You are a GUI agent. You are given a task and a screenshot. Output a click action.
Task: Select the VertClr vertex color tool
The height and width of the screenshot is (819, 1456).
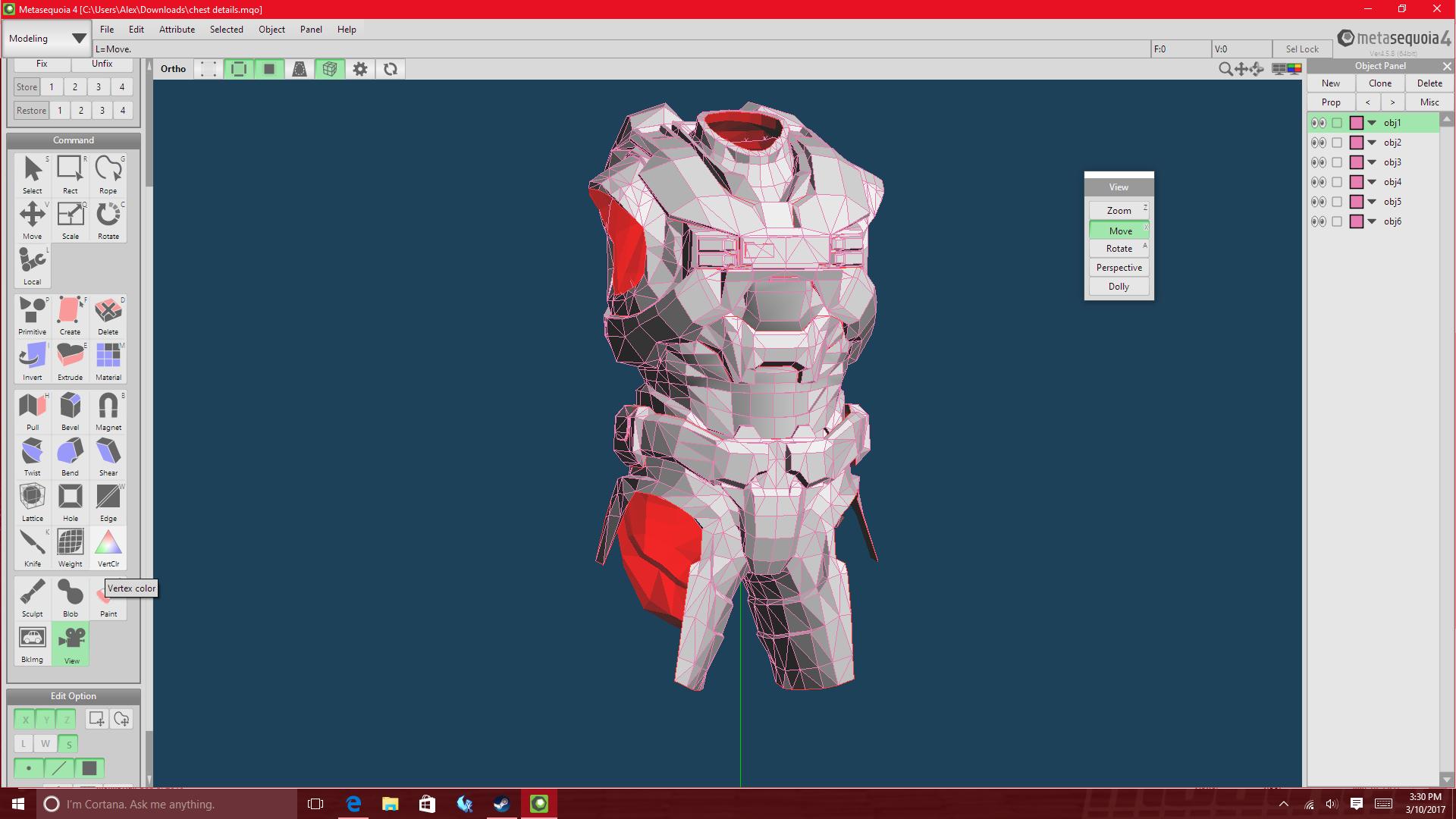(108, 548)
